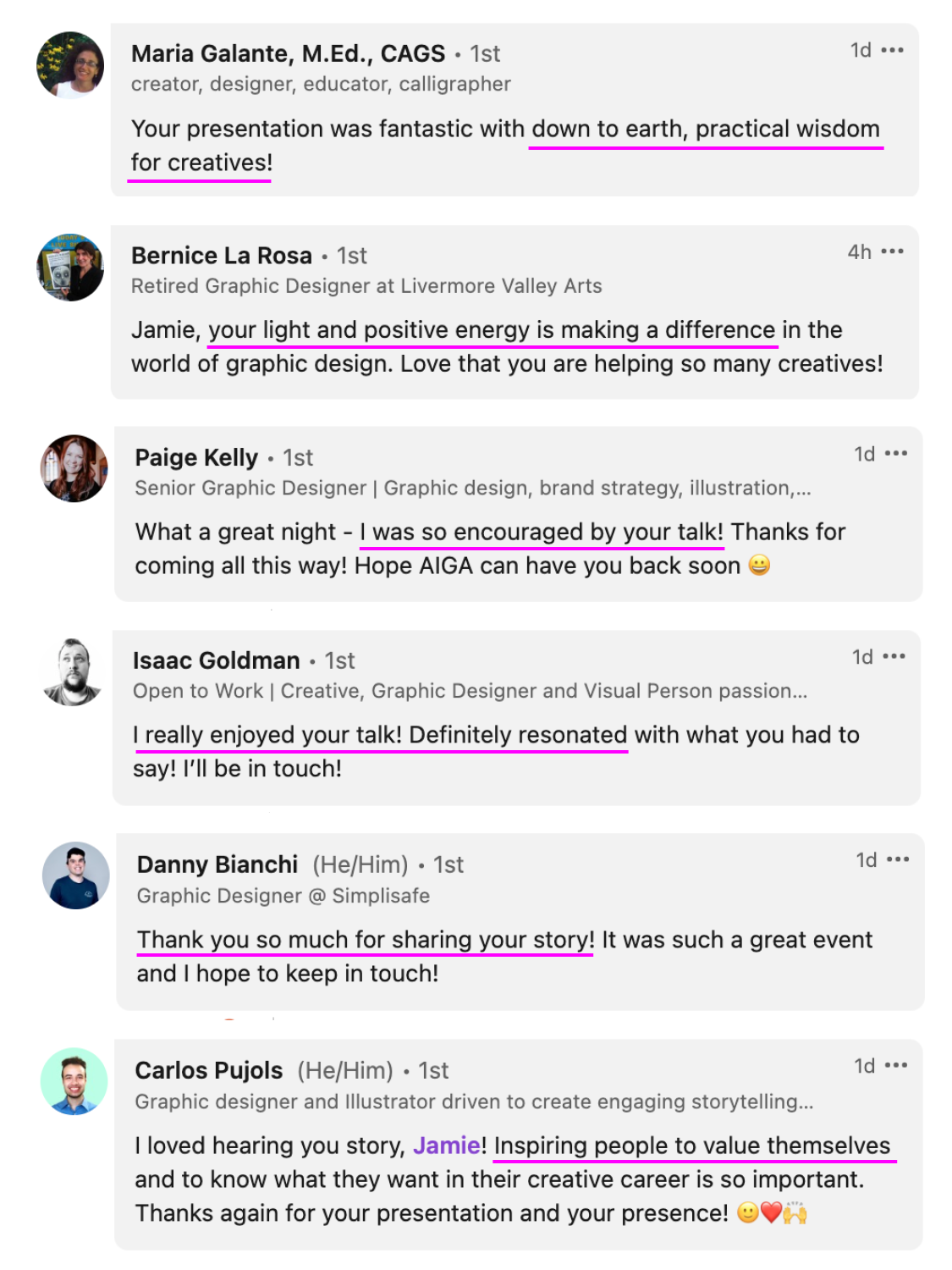Open Bernice La Rosa's profile name link

tap(222, 256)
